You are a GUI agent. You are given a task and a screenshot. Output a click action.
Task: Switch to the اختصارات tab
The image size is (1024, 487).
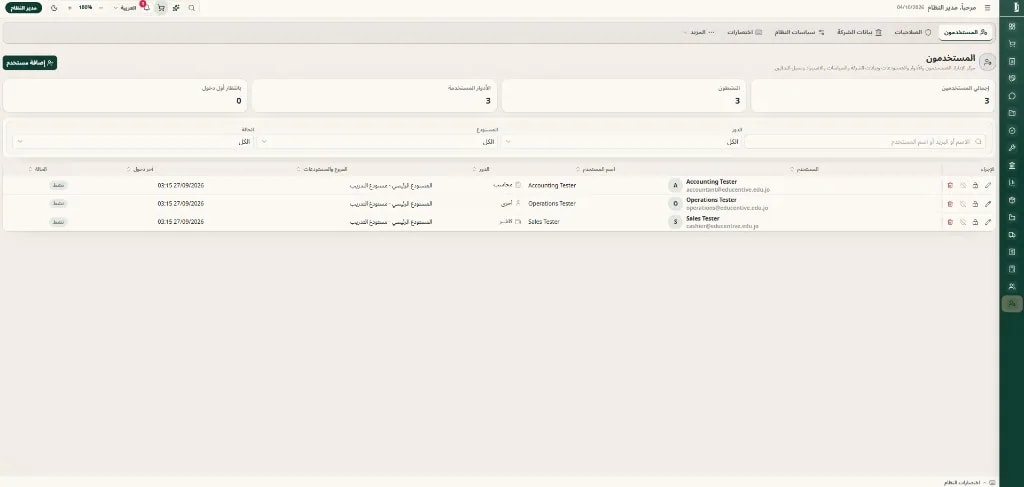pyautogui.click(x=744, y=32)
